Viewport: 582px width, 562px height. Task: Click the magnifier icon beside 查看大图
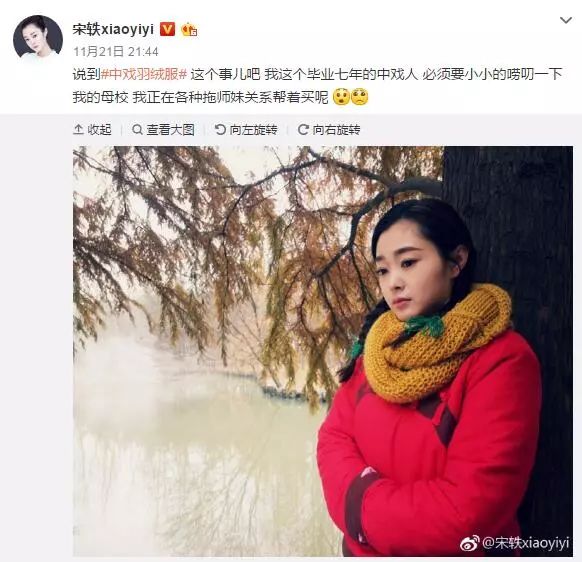click(137, 130)
